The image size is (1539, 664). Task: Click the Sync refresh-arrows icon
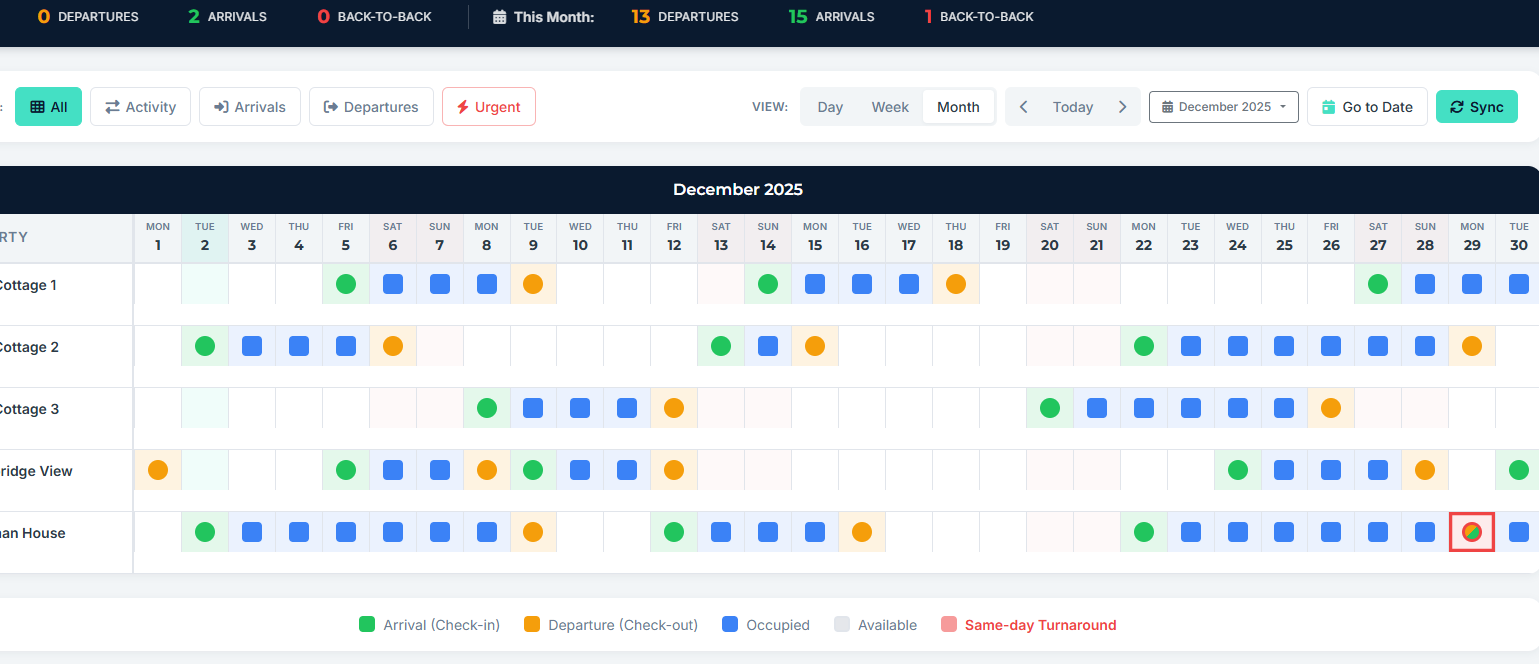pos(1457,106)
